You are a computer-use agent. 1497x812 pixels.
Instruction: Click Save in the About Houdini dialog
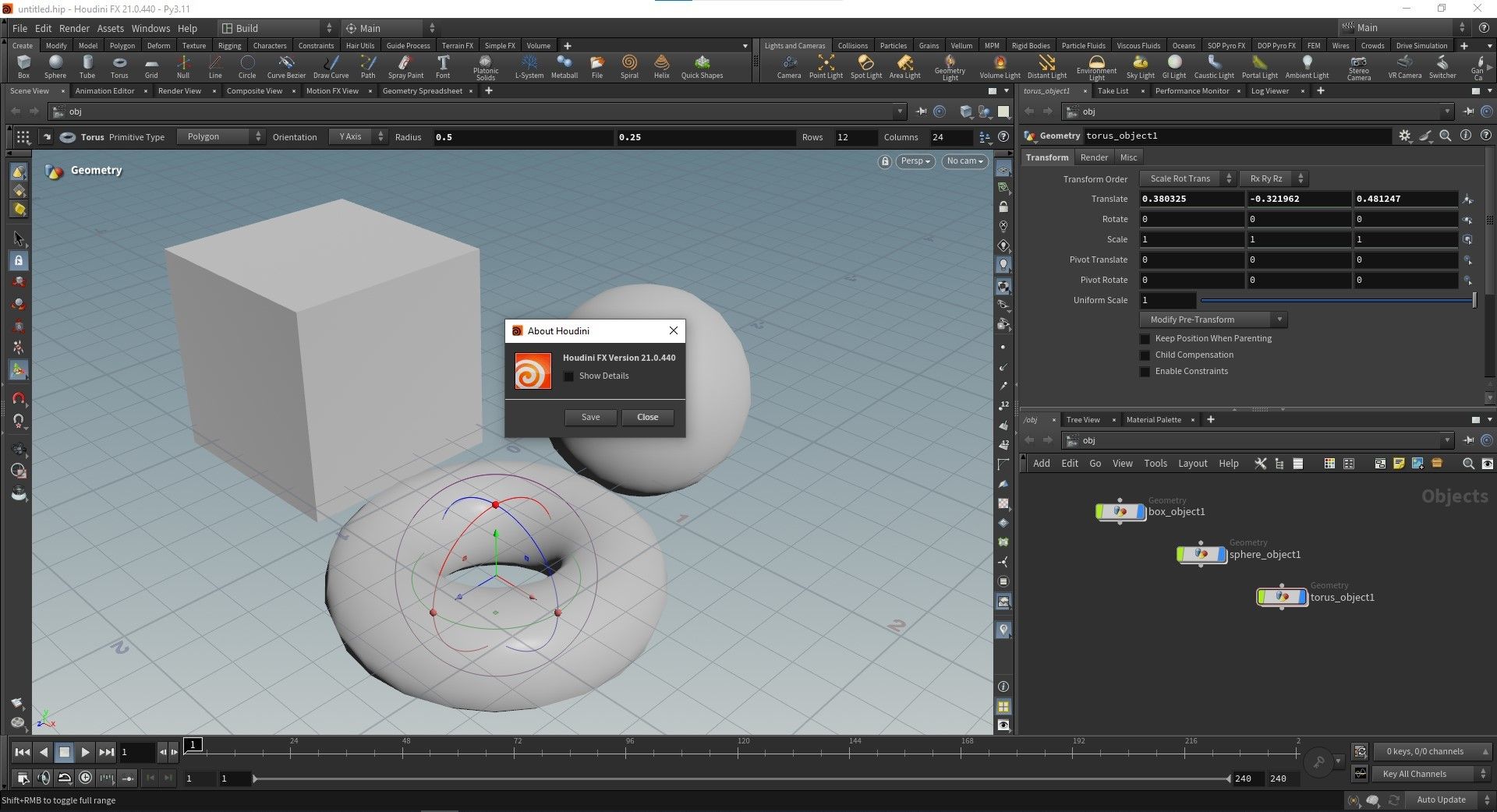590,417
